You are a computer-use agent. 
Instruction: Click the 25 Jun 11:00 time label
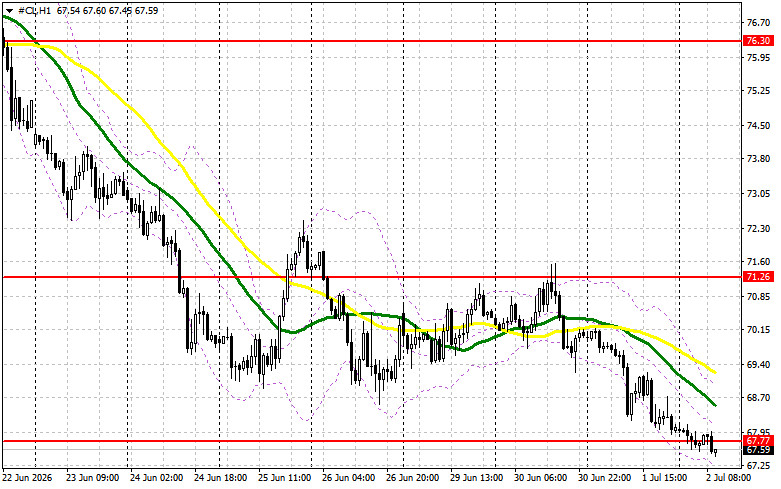point(285,478)
